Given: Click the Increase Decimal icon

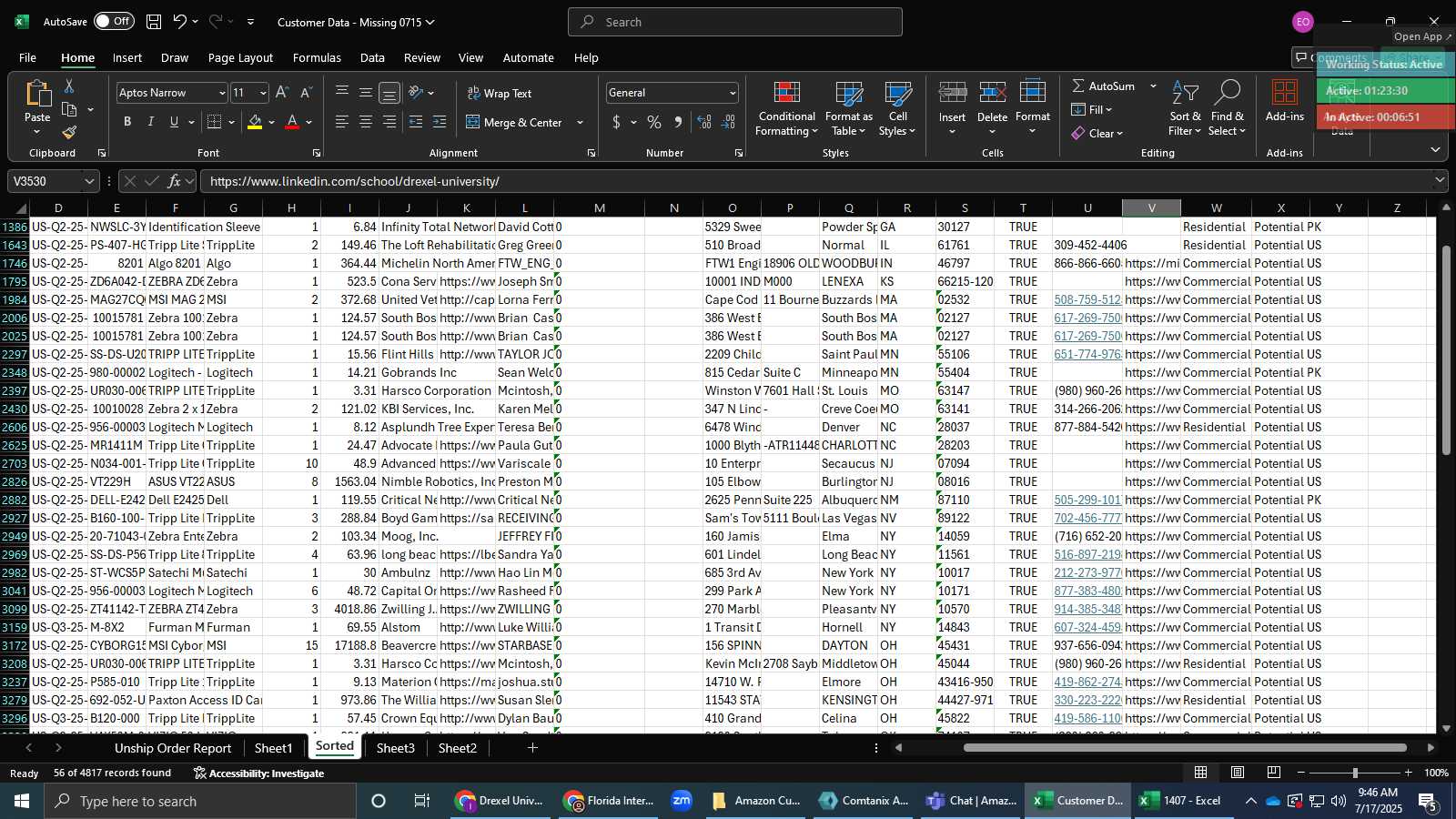Looking at the screenshot, I should pos(704,122).
